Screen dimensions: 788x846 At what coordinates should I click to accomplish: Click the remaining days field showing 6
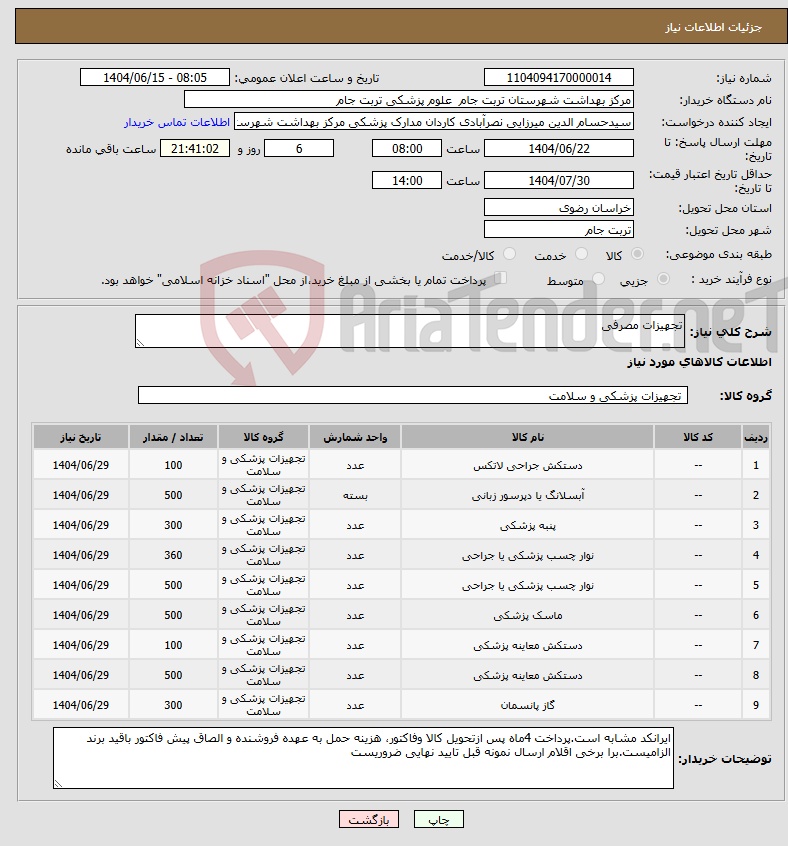[x=299, y=148]
